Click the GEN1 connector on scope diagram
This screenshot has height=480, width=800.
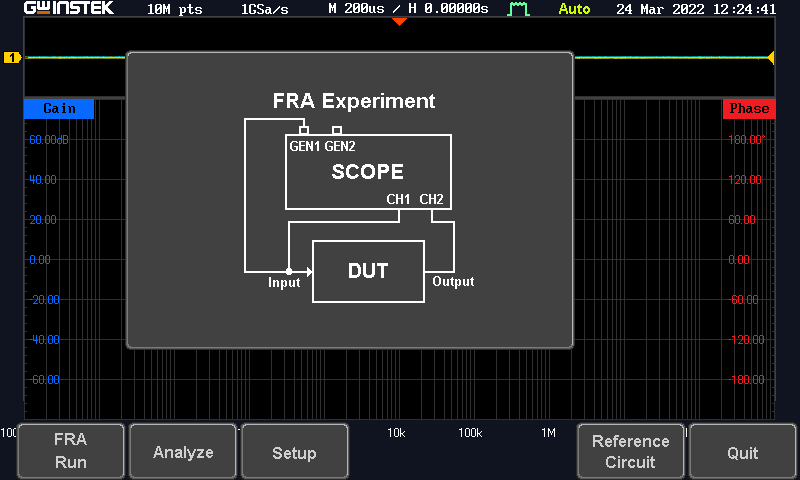tap(303, 131)
